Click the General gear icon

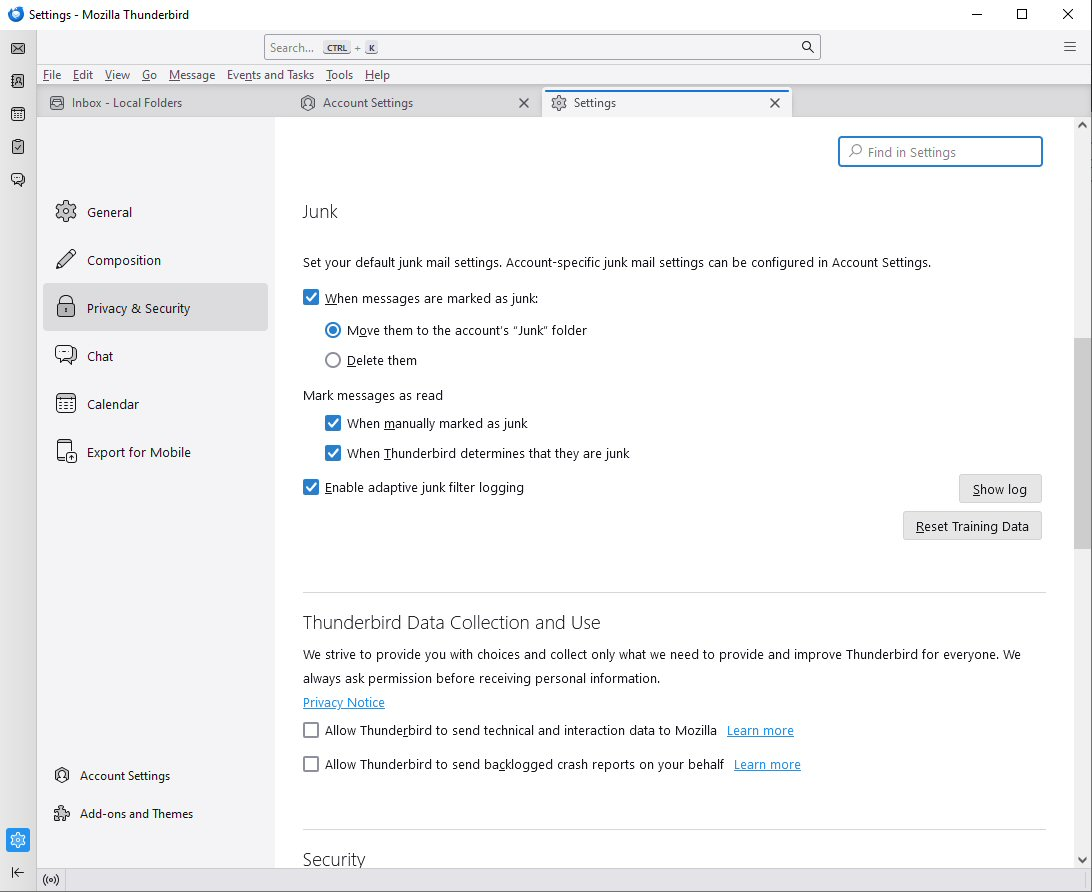pyautogui.click(x=66, y=212)
